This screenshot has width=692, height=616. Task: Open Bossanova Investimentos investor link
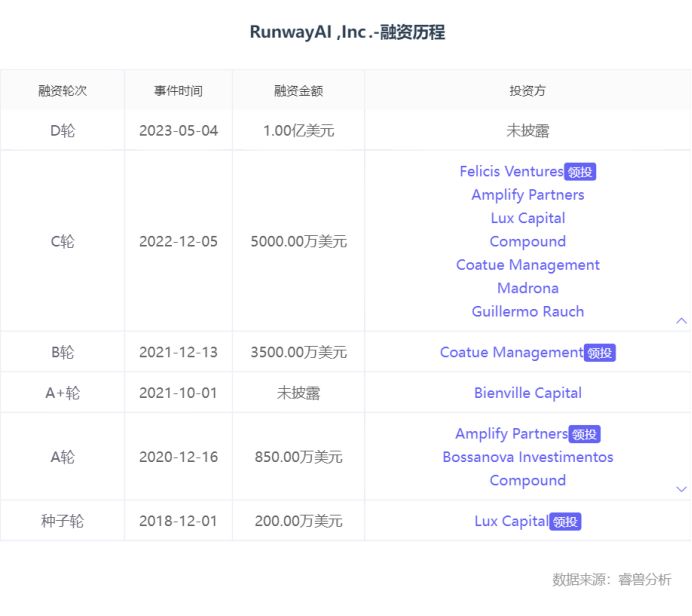point(527,457)
